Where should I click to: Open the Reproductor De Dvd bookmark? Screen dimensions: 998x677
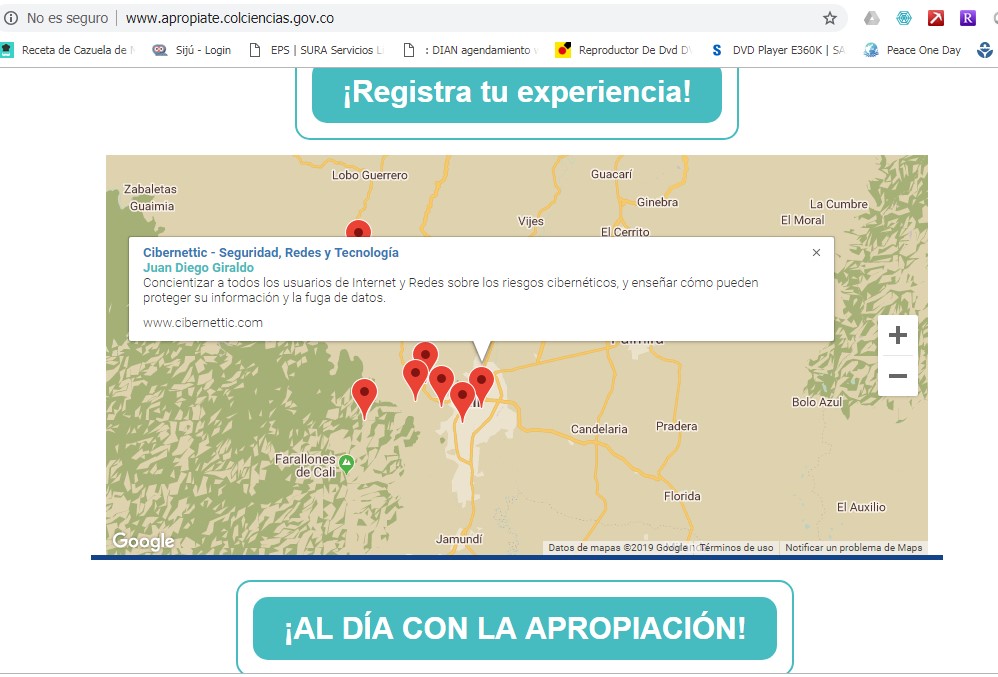623,50
